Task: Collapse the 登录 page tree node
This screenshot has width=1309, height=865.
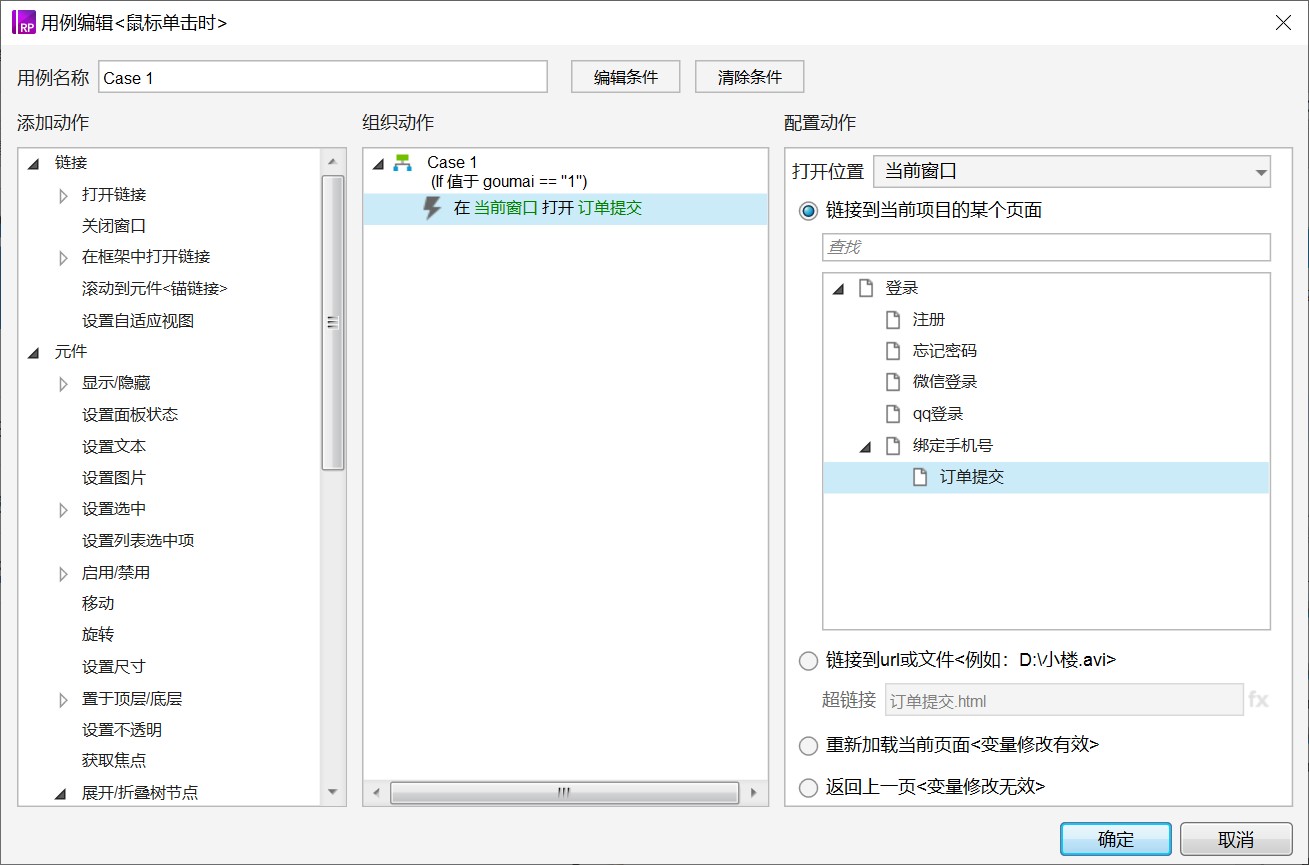Action: (x=838, y=289)
